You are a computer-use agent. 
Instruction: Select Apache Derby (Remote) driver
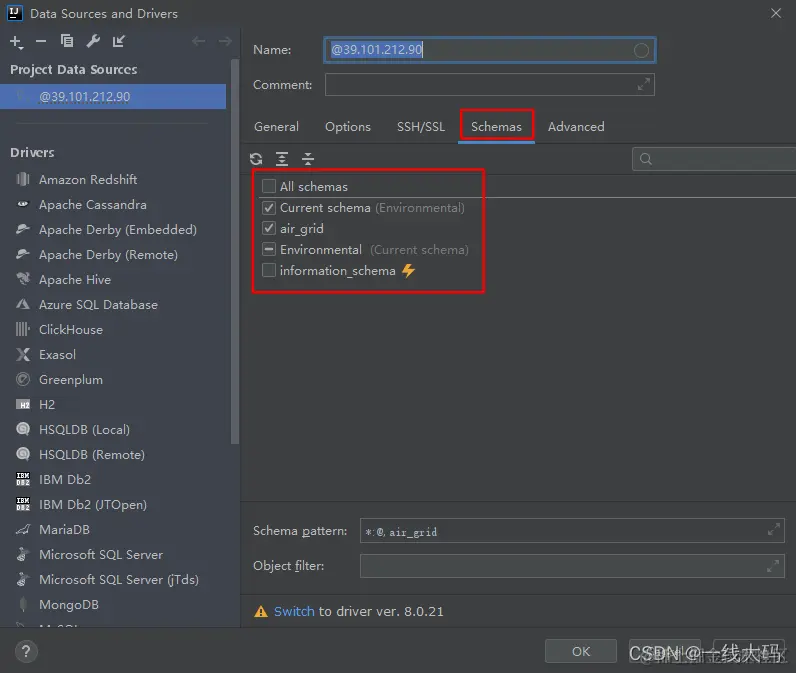pos(108,254)
